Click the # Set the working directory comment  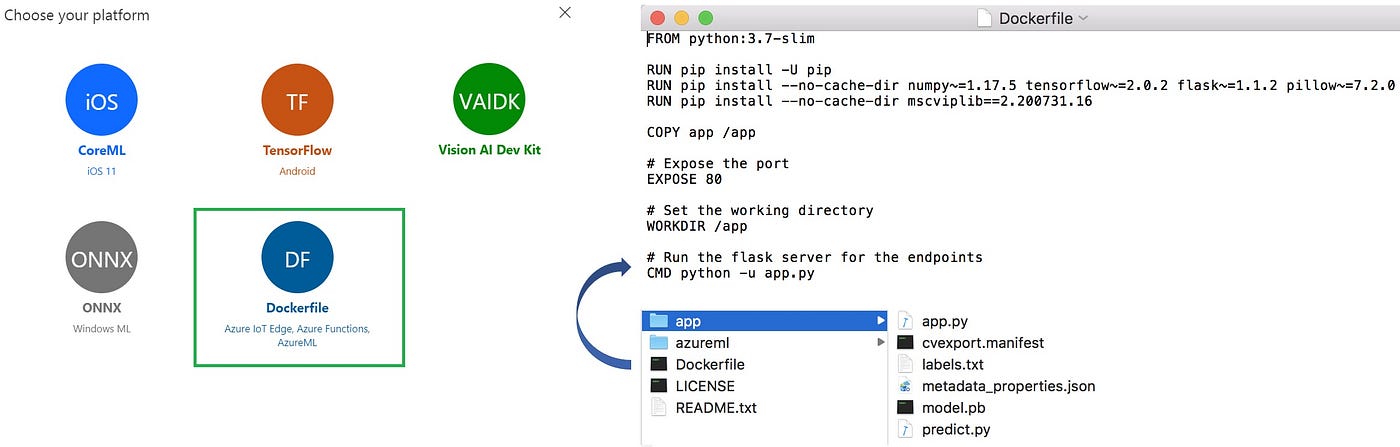tap(759, 210)
